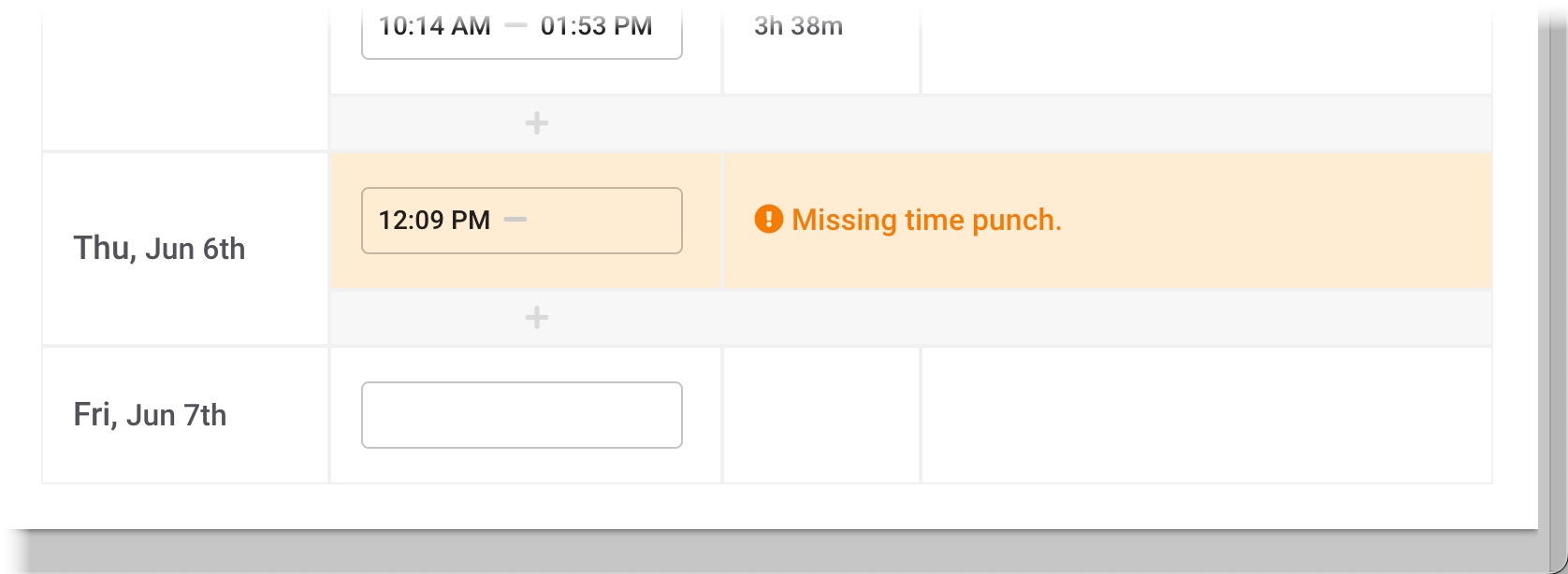
Task: Select the Fri, Jun 7th date label
Action: pyautogui.click(x=150, y=415)
